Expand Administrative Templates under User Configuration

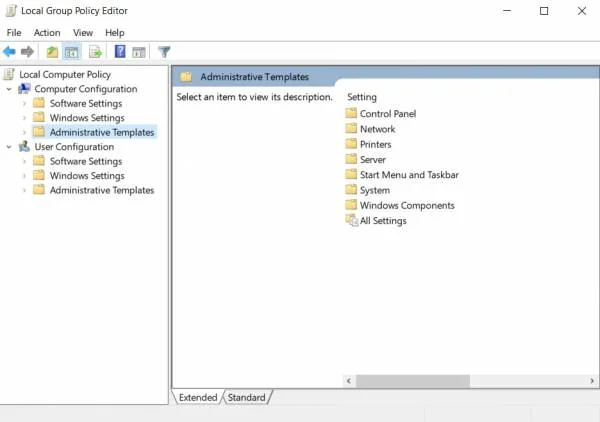[24, 190]
